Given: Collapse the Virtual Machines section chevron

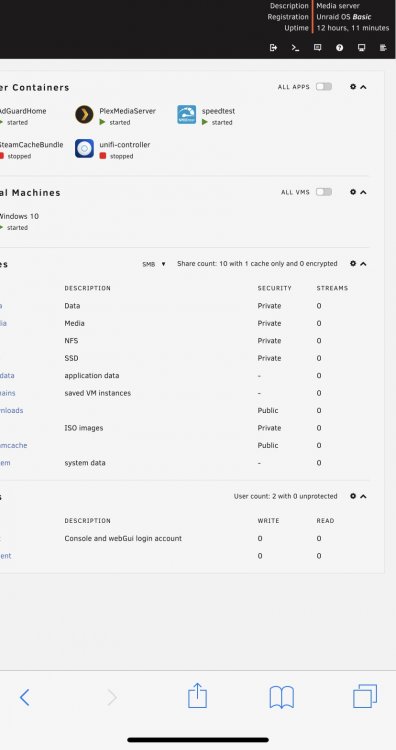Looking at the screenshot, I should (x=363, y=192).
